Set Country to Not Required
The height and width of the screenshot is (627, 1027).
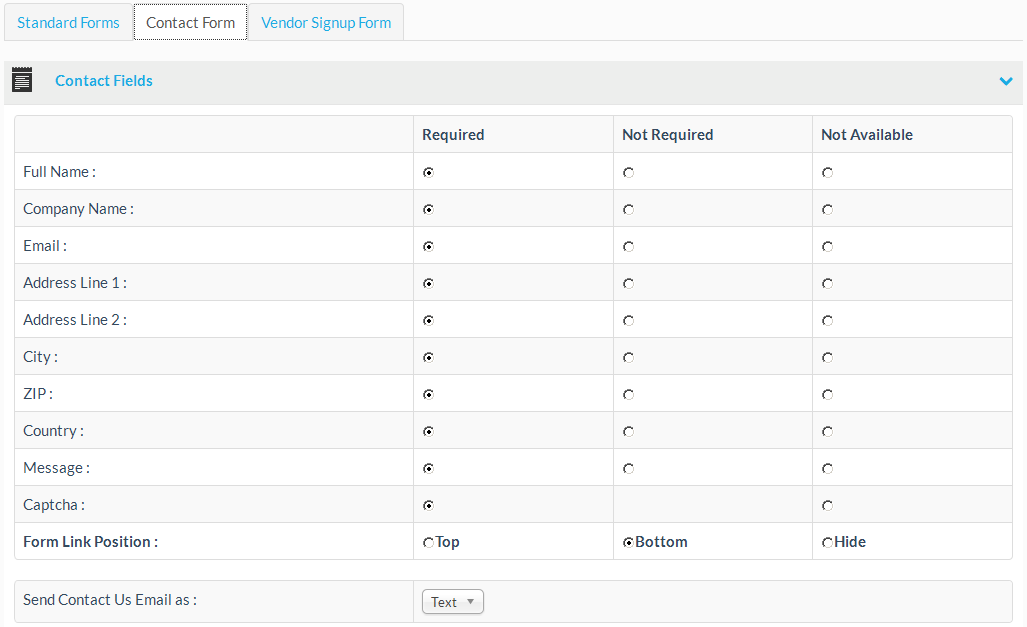628,432
